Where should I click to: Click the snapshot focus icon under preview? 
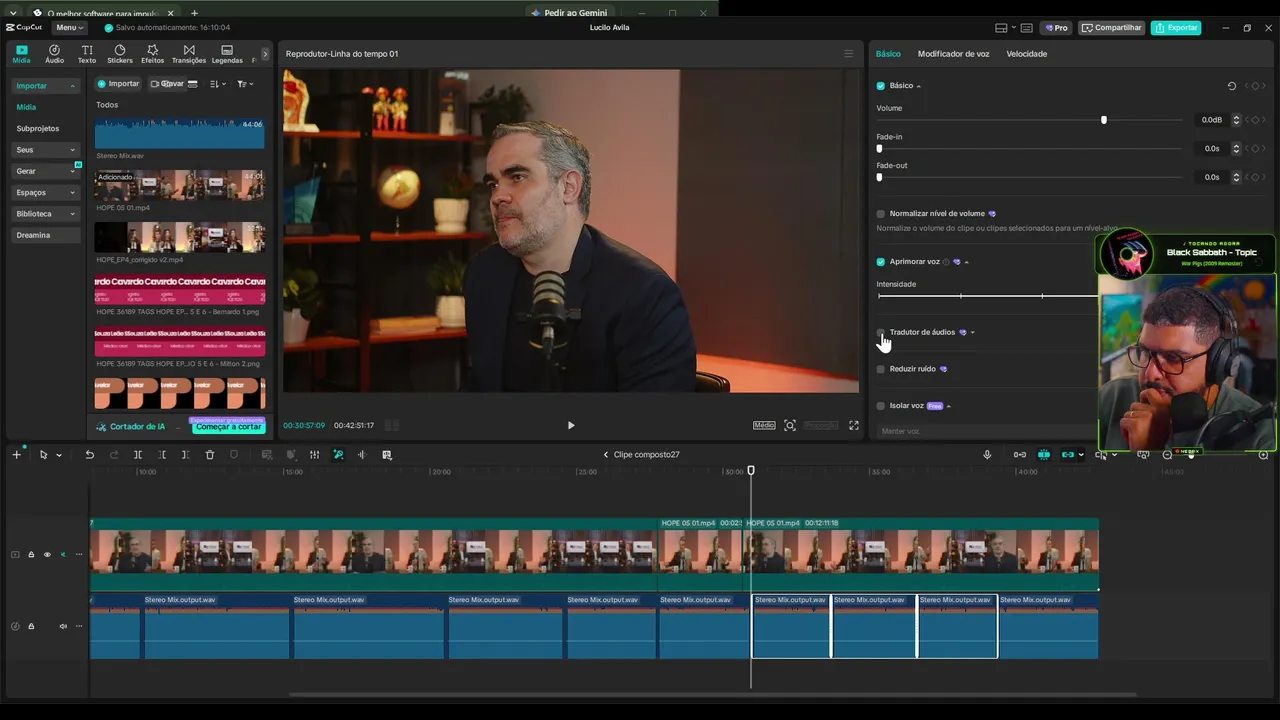pos(790,425)
